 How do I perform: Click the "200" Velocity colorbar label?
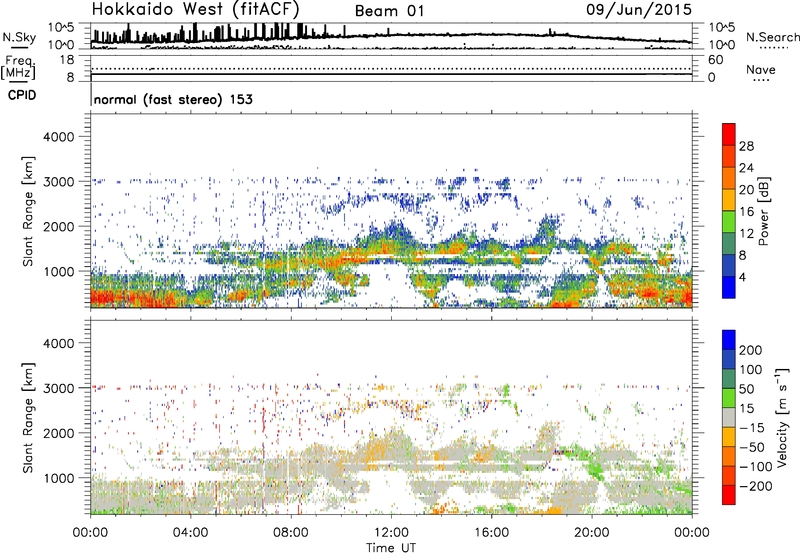point(751,350)
